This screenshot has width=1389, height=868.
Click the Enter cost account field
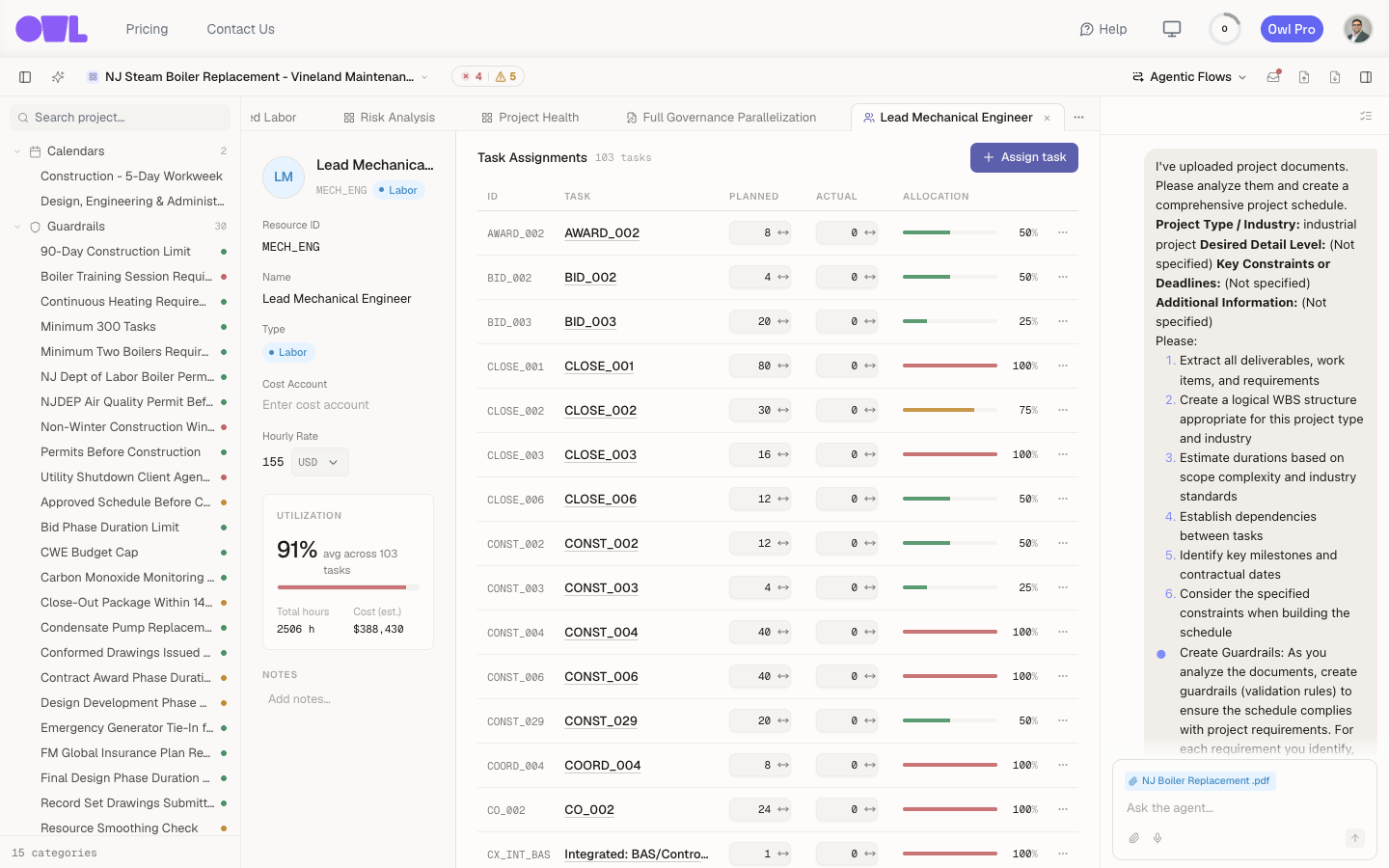coord(348,405)
